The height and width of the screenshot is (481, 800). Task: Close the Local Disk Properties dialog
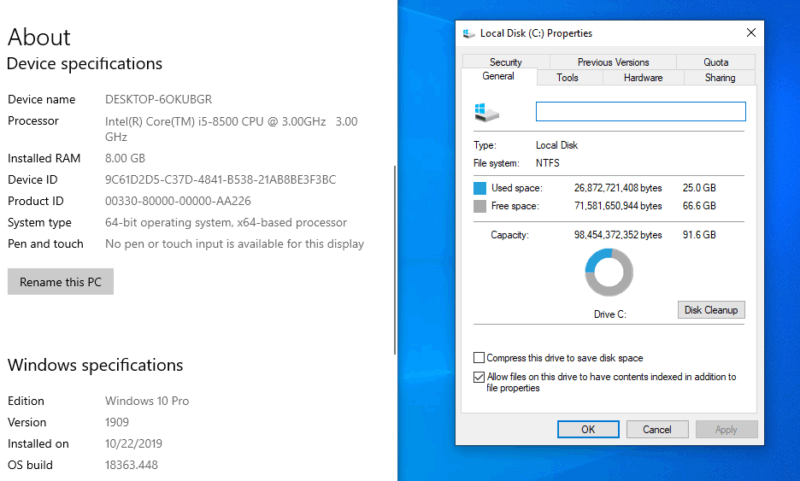tap(751, 33)
